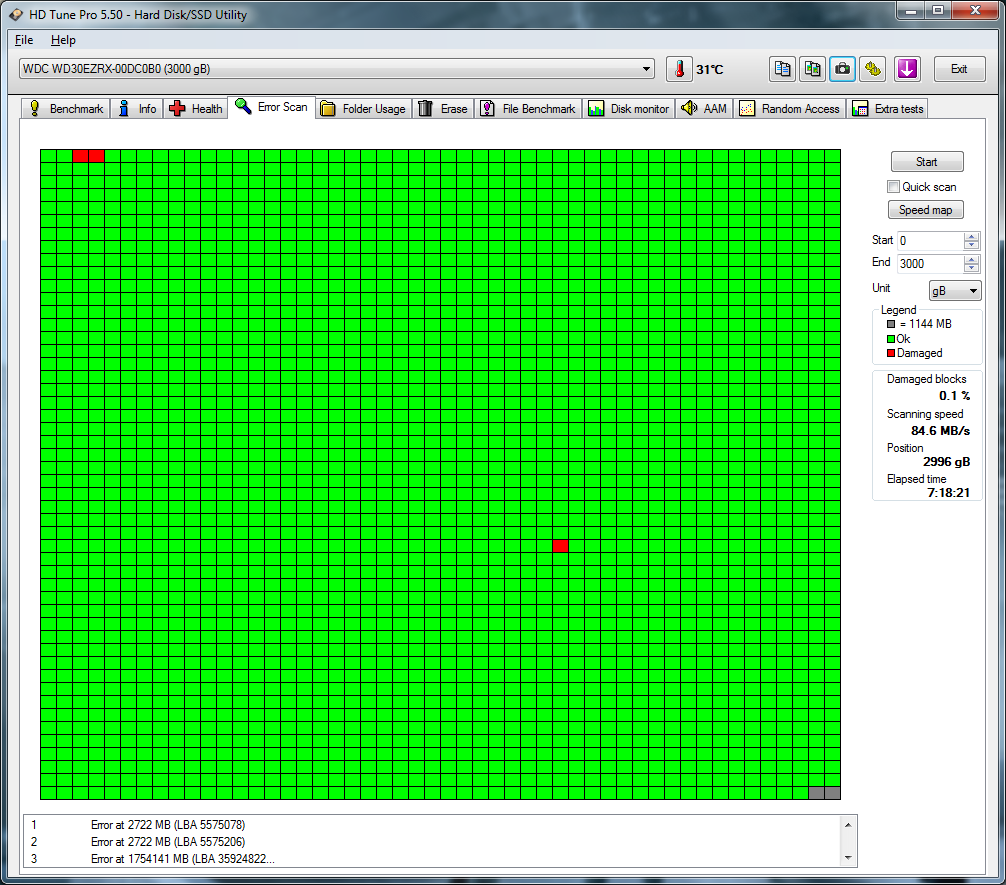The width and height of the screenshot is (1006, 885).
Task: Open options with the wrench icon
Action: pos(873,69)
